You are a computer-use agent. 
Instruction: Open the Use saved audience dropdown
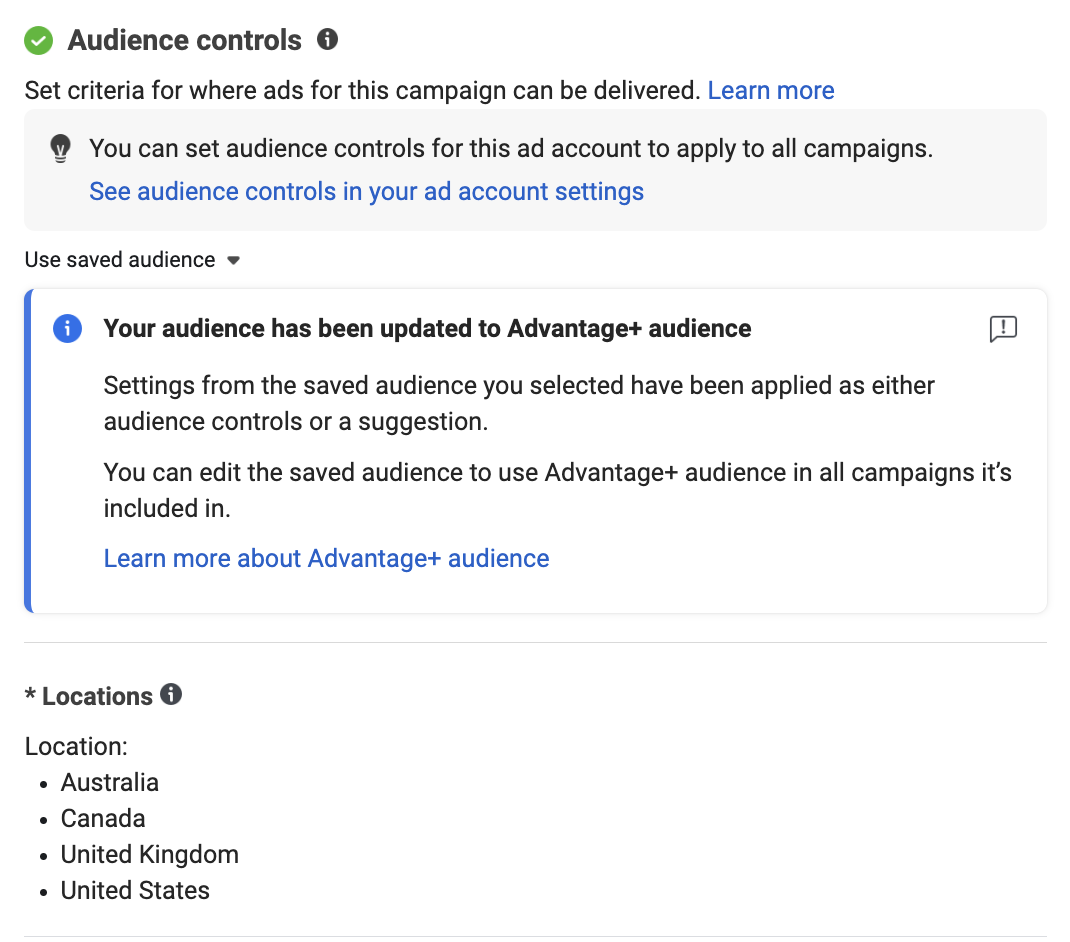click(132, 260)
